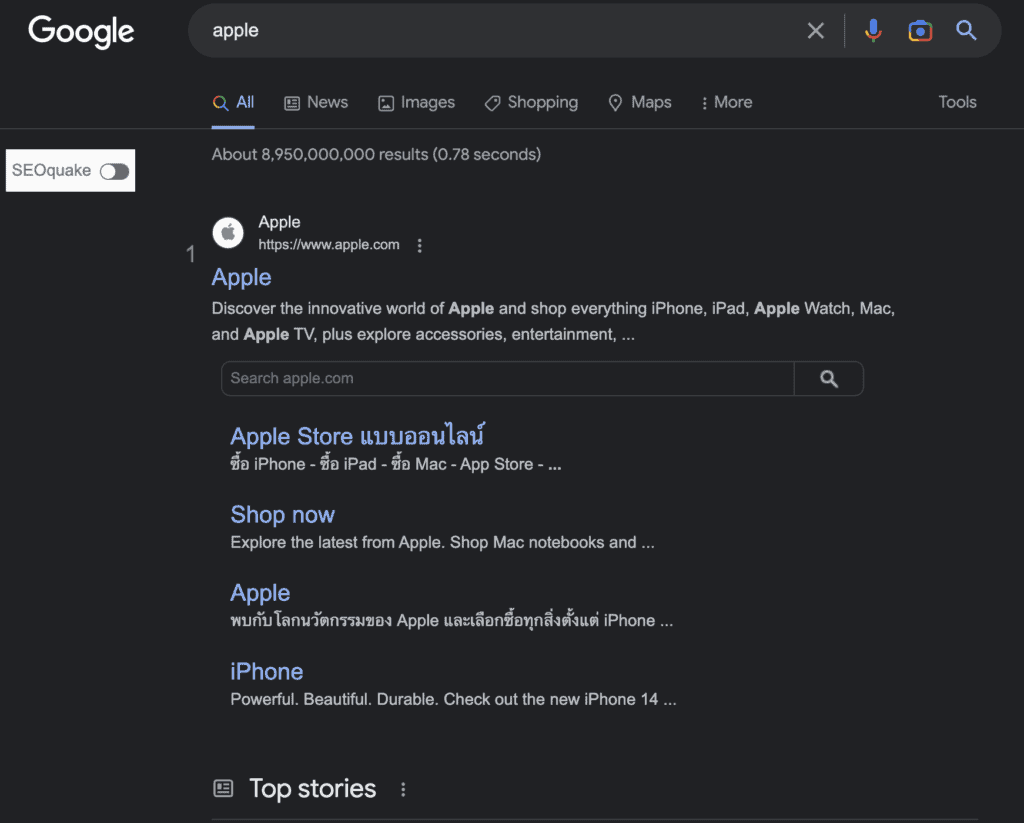This screenshot has height=823, width=1024.
Task: Switch to the Images tab
Action: tap(417, 103)
